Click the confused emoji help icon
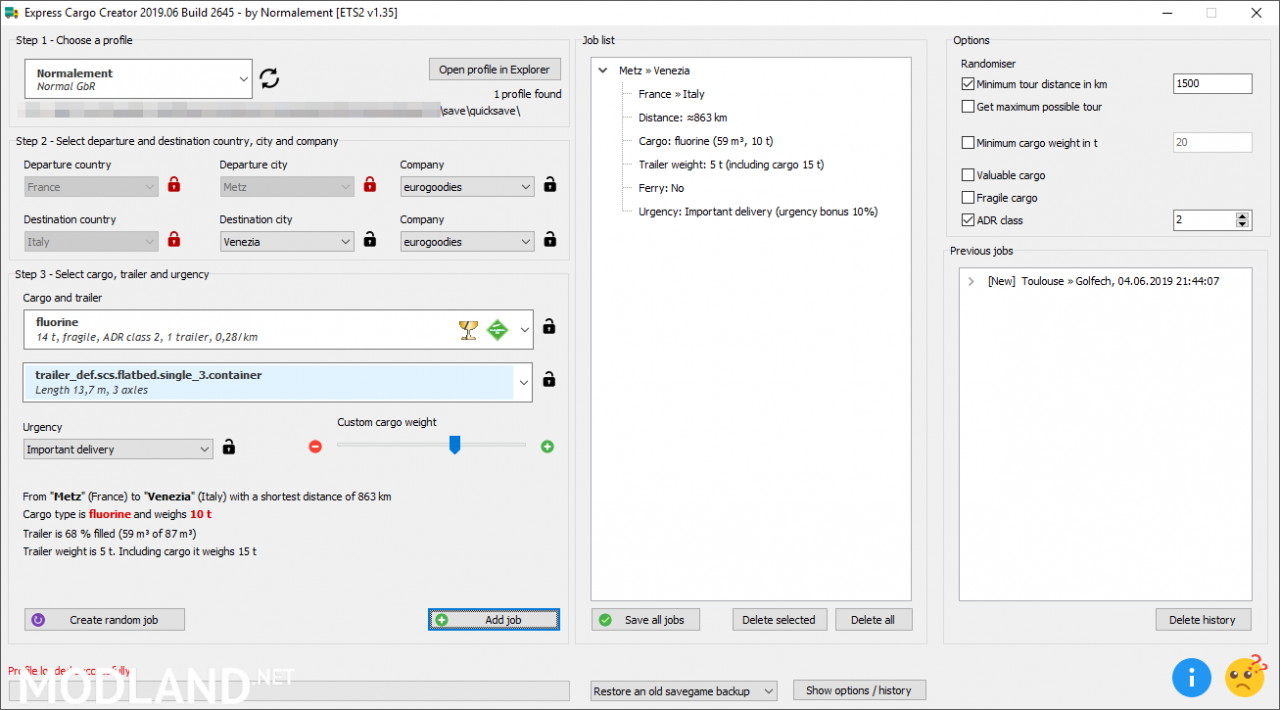The image size is (1280, 710). click(x=1246, y=676)
